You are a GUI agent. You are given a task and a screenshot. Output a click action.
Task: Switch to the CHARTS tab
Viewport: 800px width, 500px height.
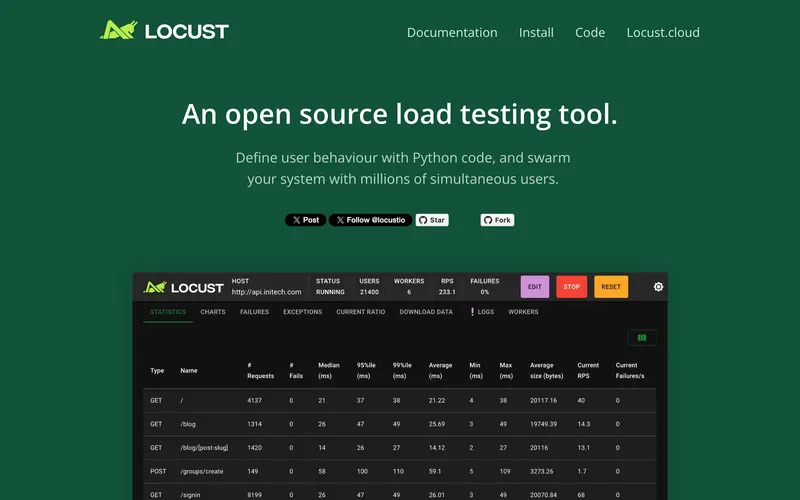click(213, 312)
